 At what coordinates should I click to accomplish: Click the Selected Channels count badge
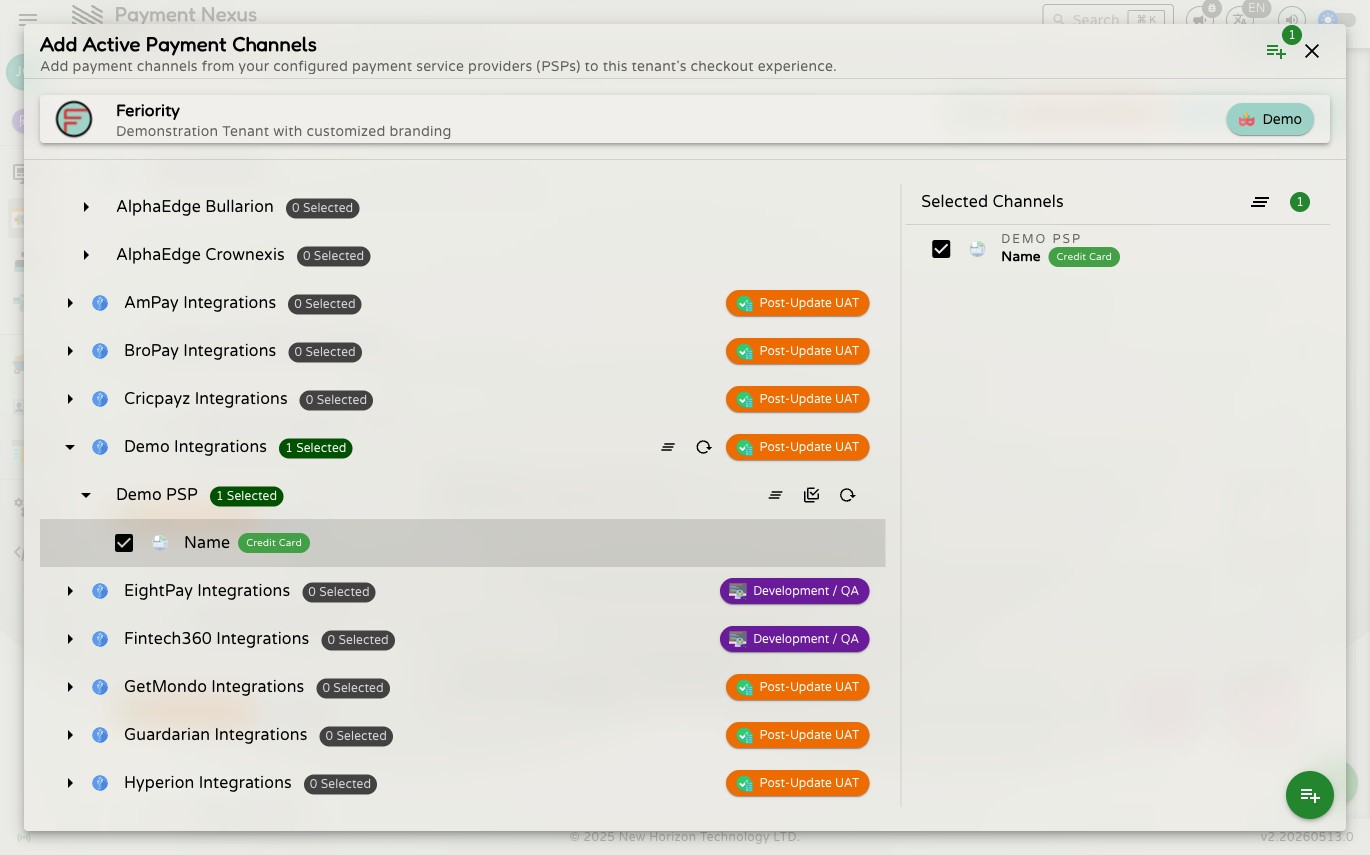(1300, 202)
